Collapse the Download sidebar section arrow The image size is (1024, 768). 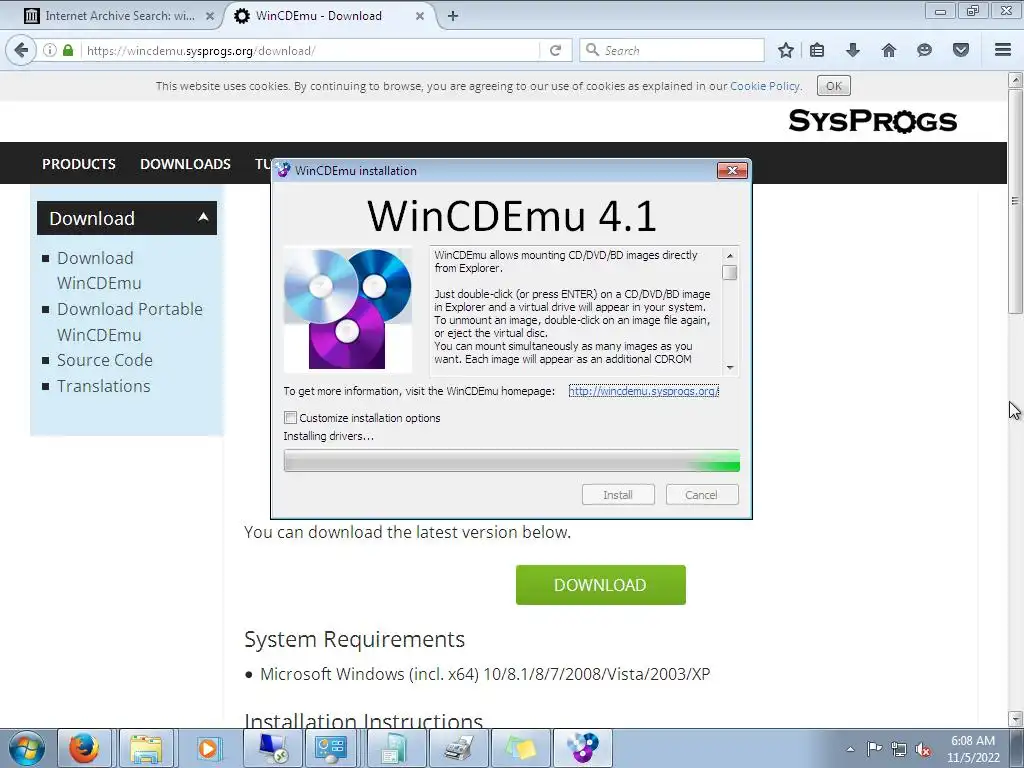[203, 217]
